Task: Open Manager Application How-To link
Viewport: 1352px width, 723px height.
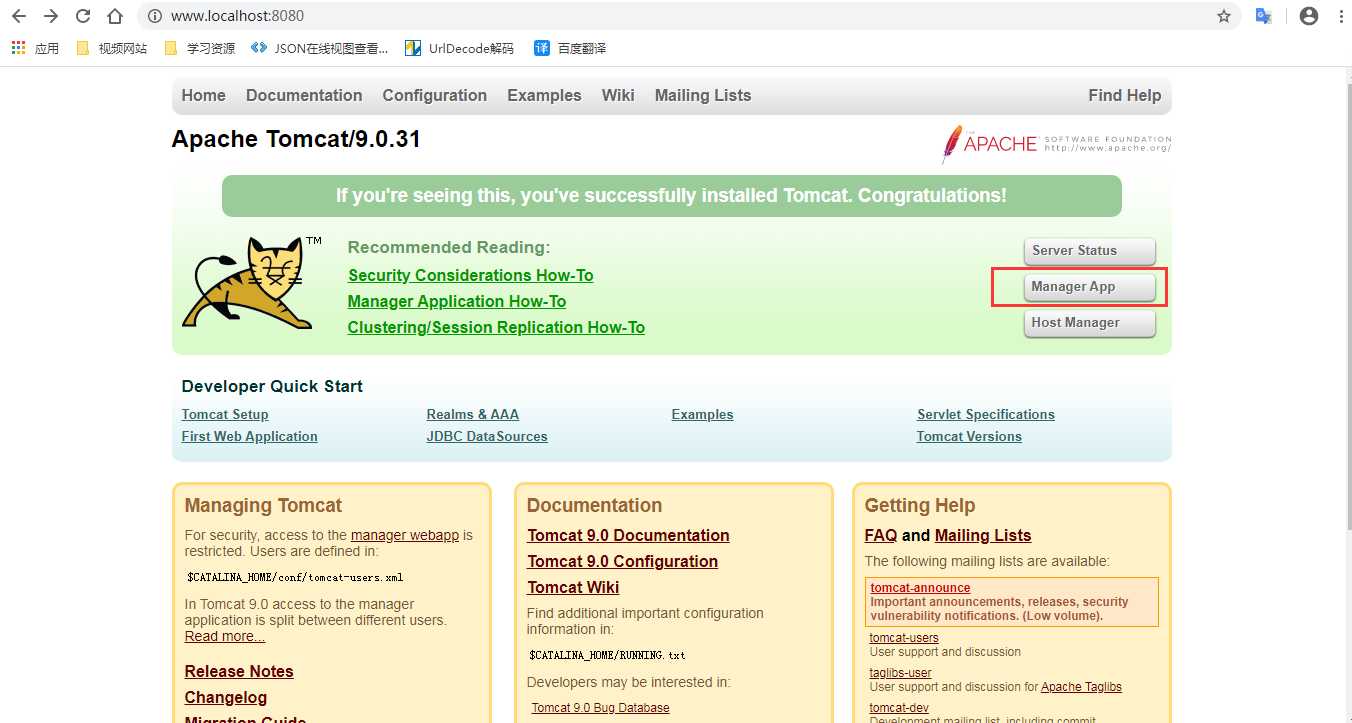Action: 457,301
